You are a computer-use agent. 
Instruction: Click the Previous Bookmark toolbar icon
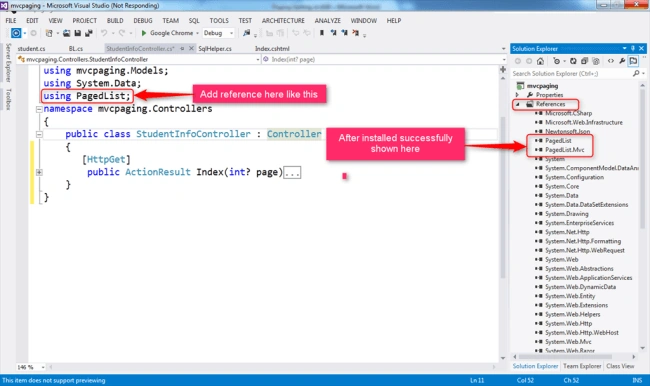coord(333,33)
